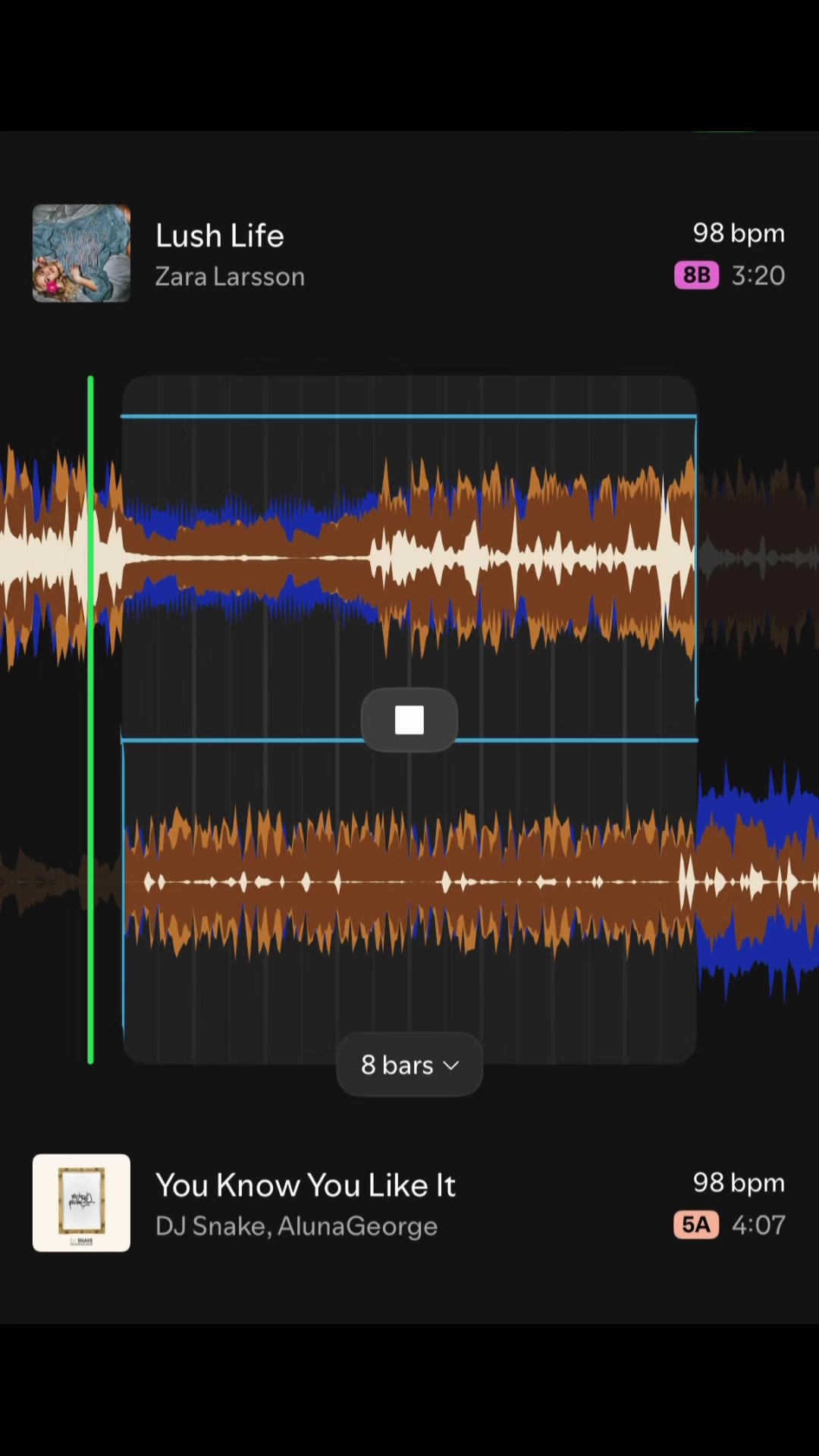Click the green playhead line
The width and height of the screenshot is (819, 1456).
(91, 720)
